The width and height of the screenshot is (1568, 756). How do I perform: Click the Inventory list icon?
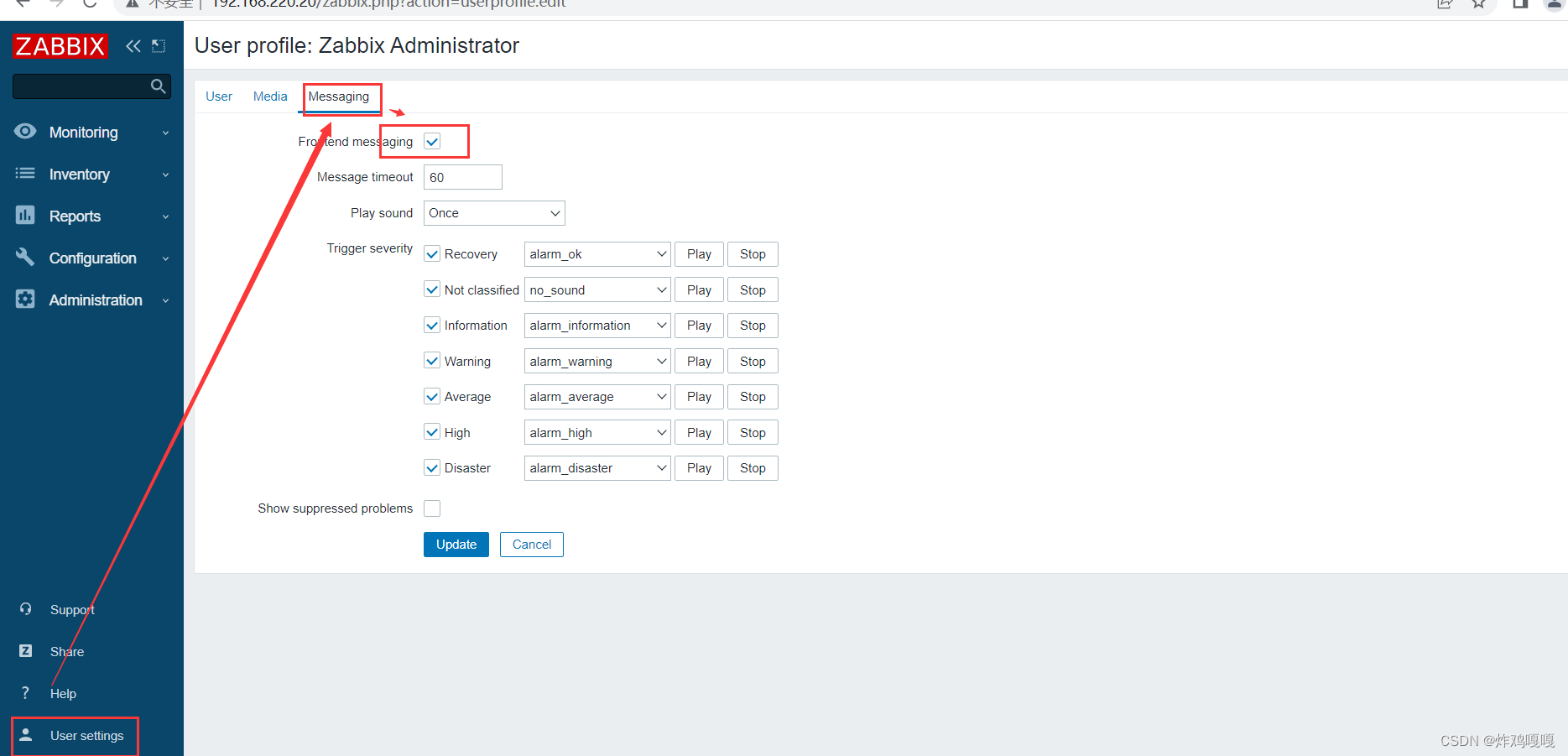pos(25,174)
